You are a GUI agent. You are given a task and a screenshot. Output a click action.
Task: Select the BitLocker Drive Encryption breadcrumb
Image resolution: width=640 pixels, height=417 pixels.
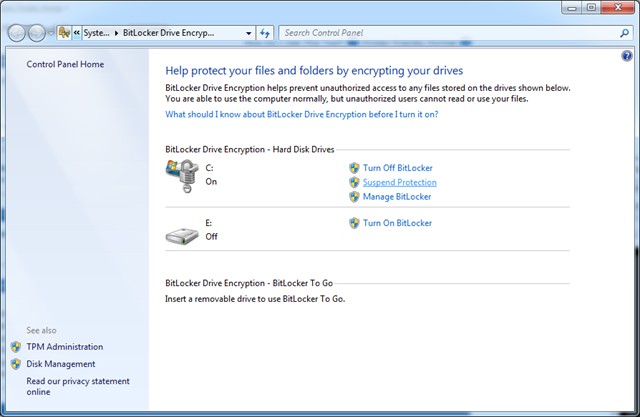point(168,33)
